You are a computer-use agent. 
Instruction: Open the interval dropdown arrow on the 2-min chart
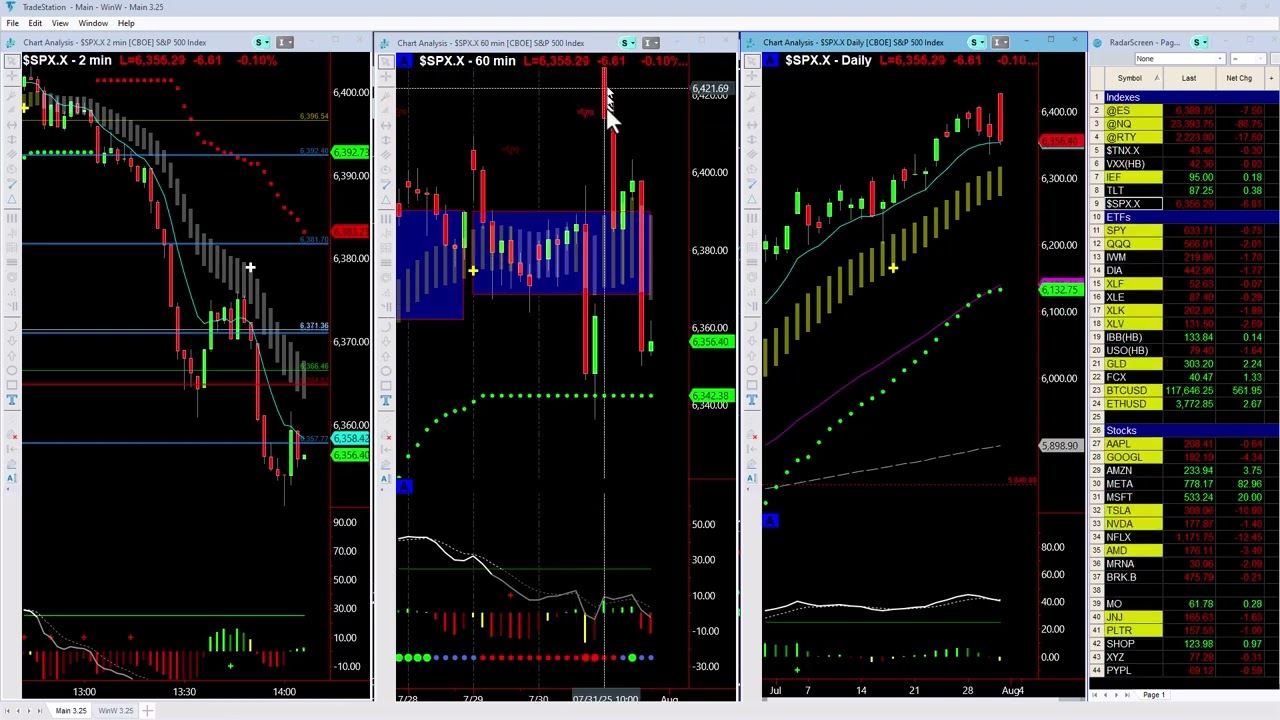pos(291,42)
